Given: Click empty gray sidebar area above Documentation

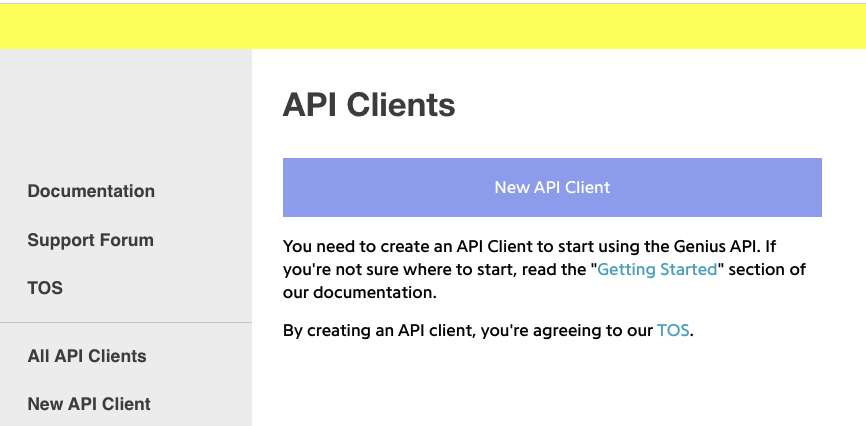Looking at the screenshot, I should click(x=126, y=110).
